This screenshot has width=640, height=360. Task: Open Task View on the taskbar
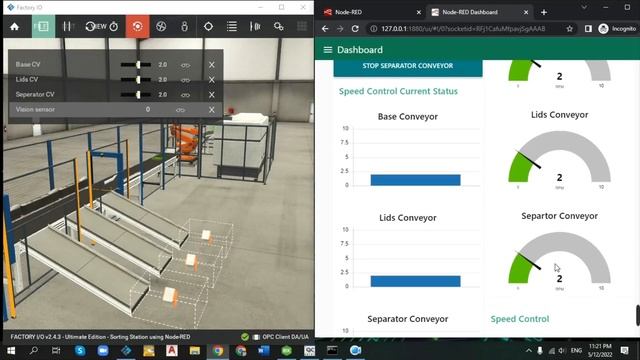coord(56,350)
